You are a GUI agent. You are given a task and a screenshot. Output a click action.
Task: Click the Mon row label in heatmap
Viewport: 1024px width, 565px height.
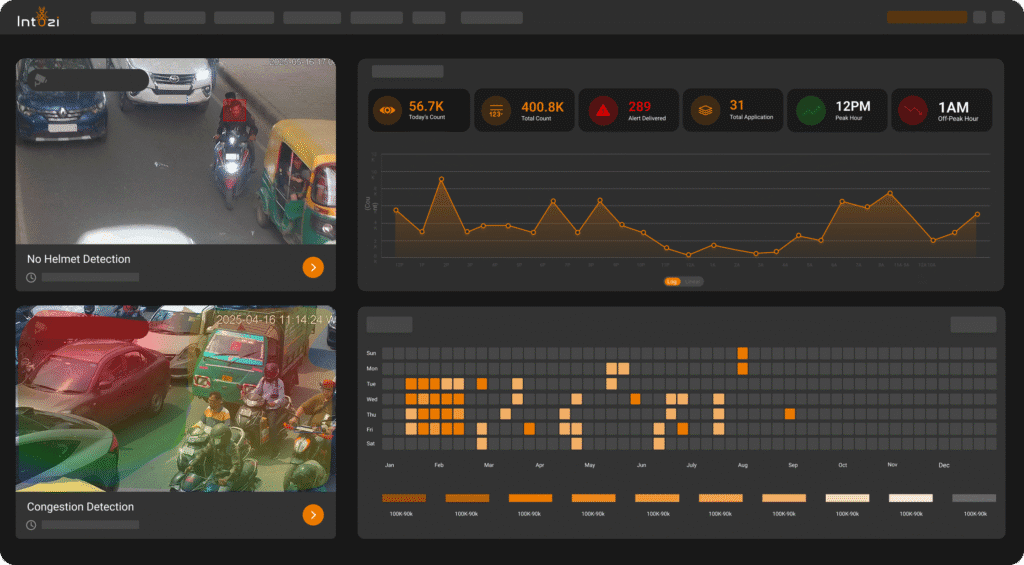(x=372, y=368)
